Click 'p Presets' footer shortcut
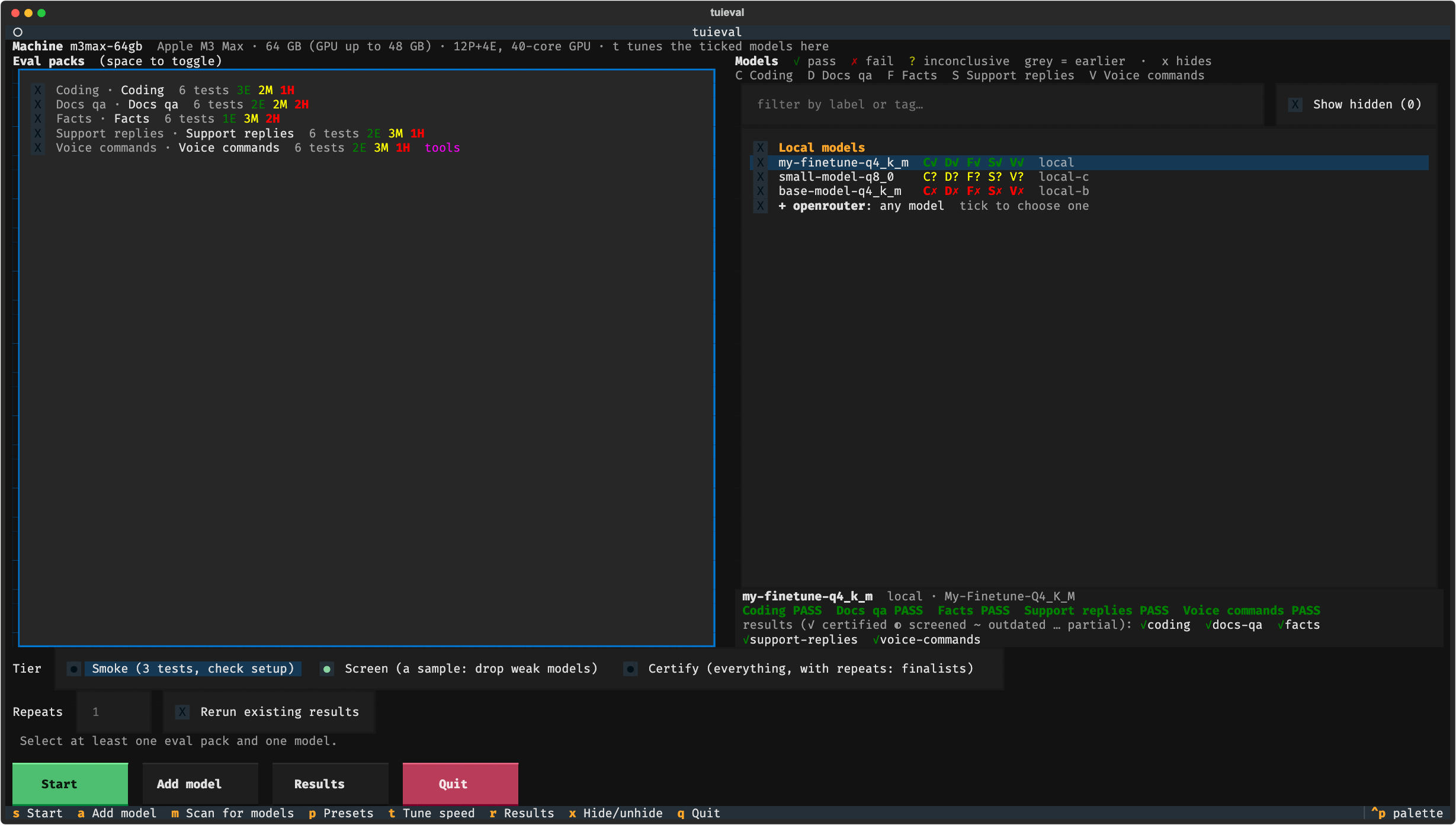The width and height of the screenshot is (1456, 825). [341, 813]
